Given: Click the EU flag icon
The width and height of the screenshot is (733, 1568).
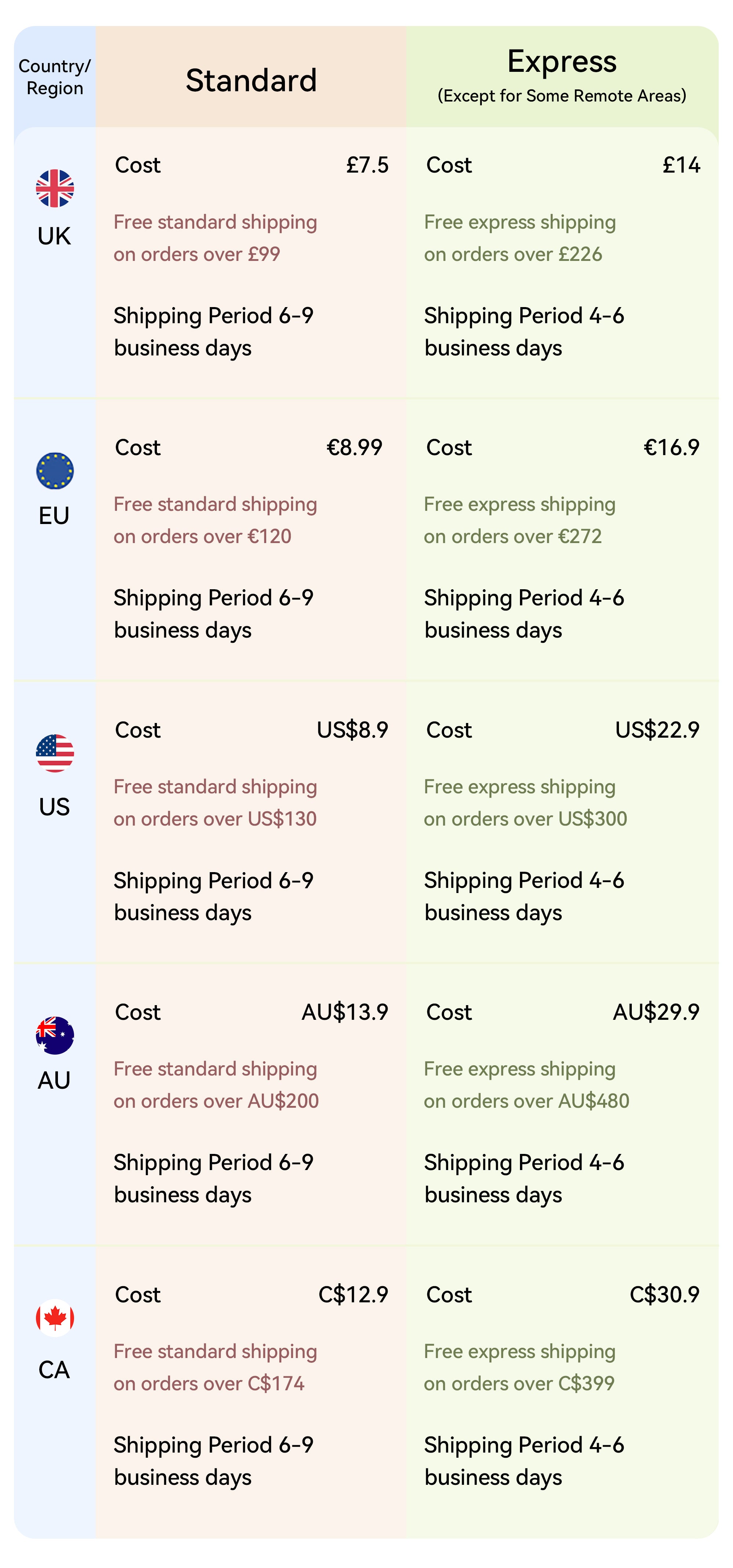Looking at the screenshot, I should pos(55,471).
